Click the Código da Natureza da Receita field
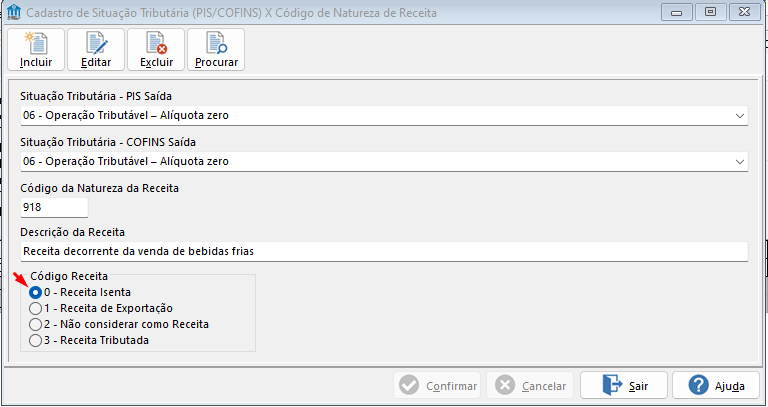 [54, 207]
